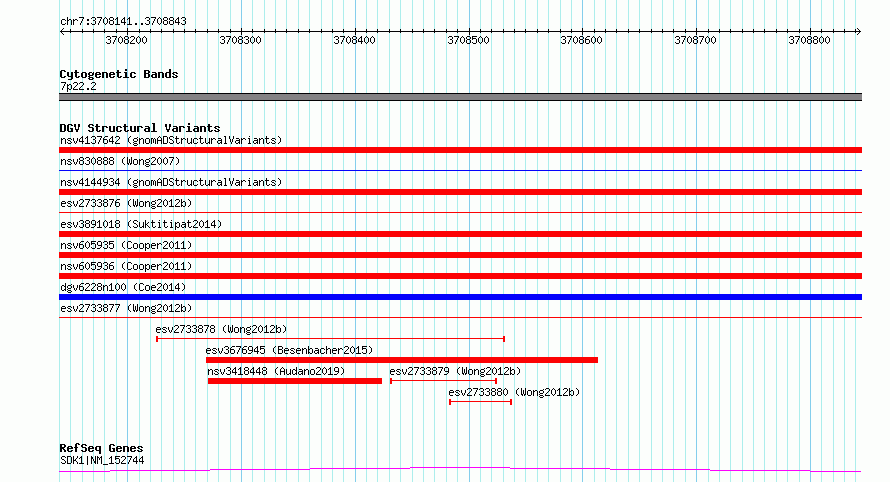The height and width of the screenshot is (482, 890).
Task: Click ruler position 3708500
Action: point(468,40)
